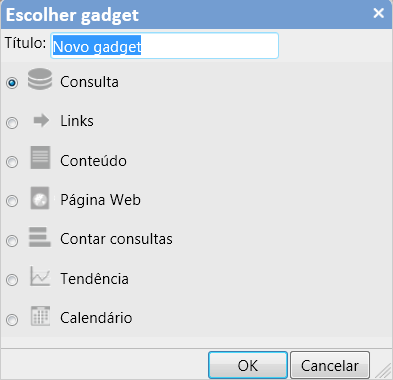The width and height of the screenshot is (393, 380).
Task: Pick the Tendência radio button
Action: coord(12,280)
